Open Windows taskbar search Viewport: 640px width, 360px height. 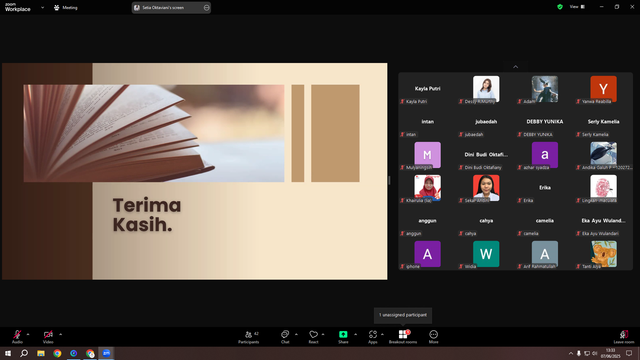(24, 353)
